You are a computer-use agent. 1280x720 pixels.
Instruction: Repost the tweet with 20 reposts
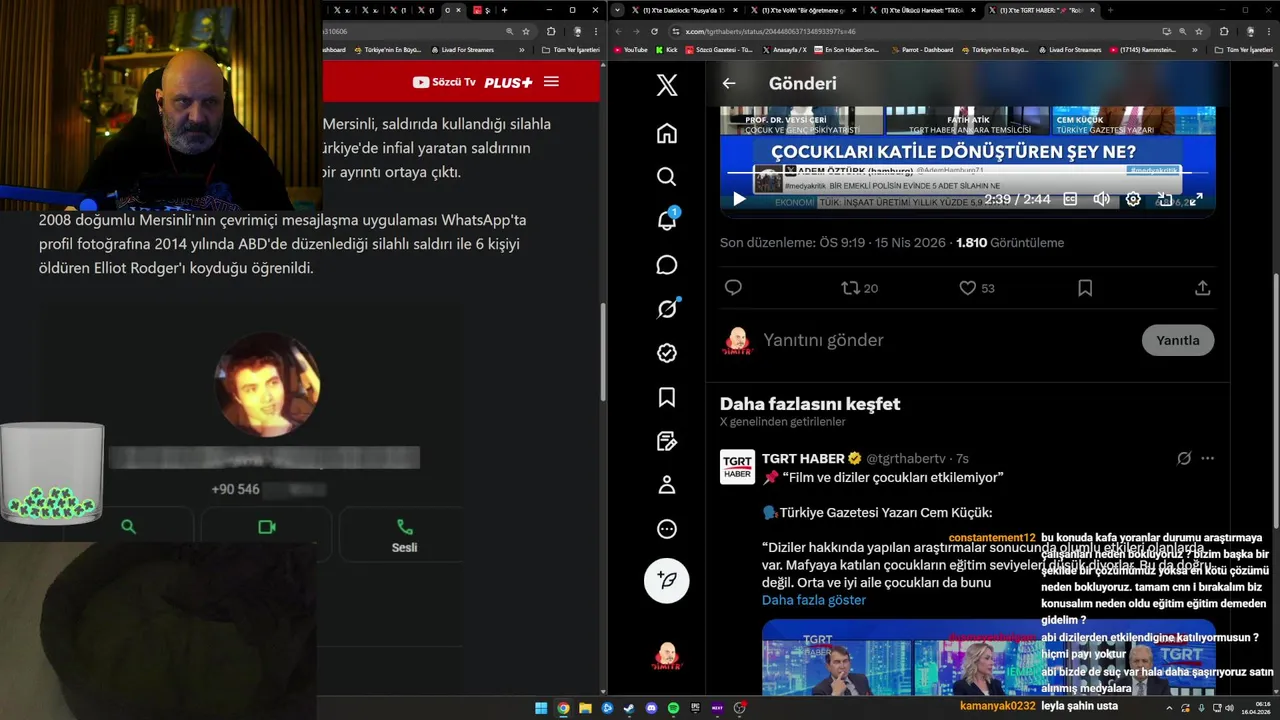(x=859, y=288)
